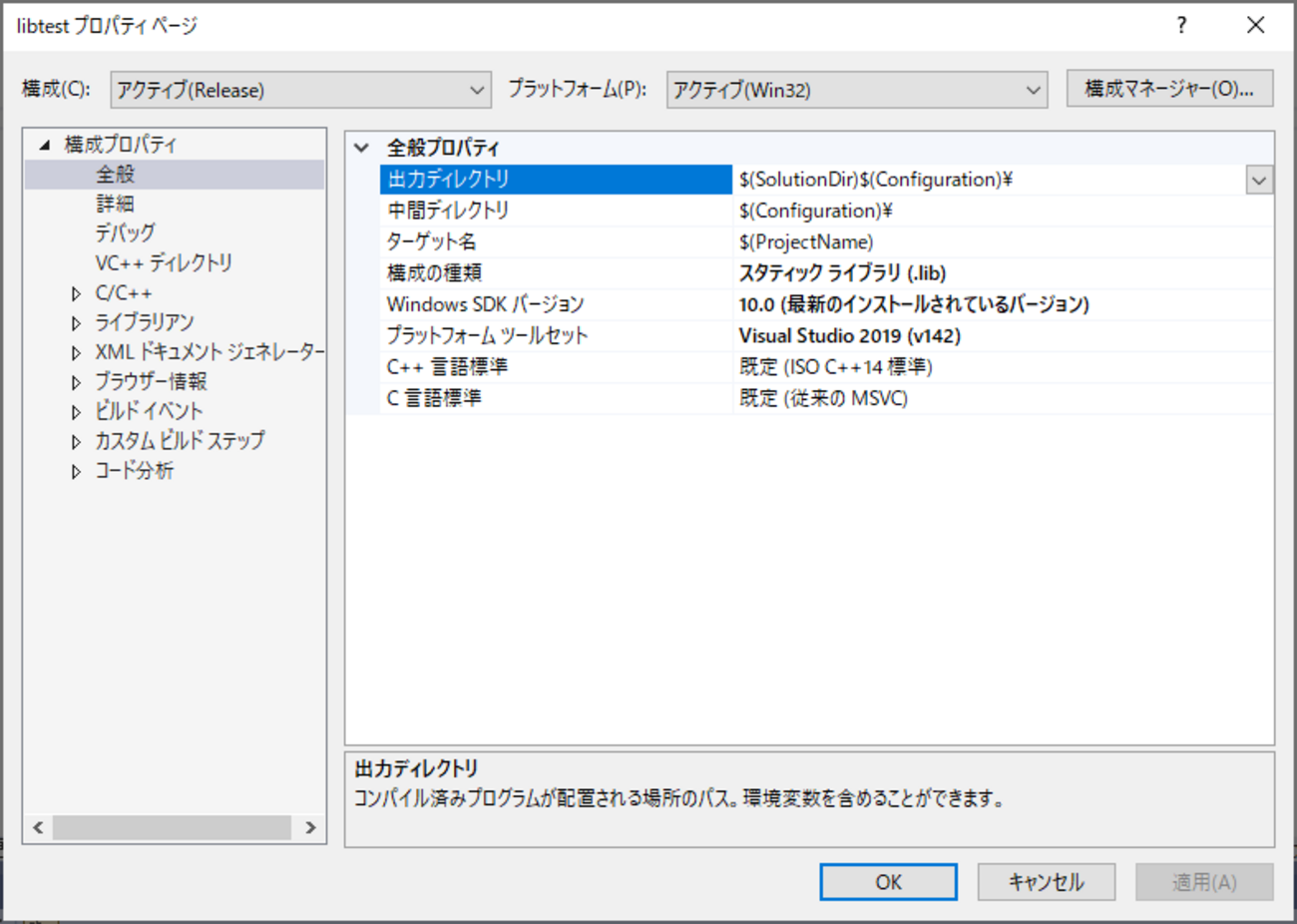
Task: Expand the C/C++ node arrow
Action: [x=76, y=293]
